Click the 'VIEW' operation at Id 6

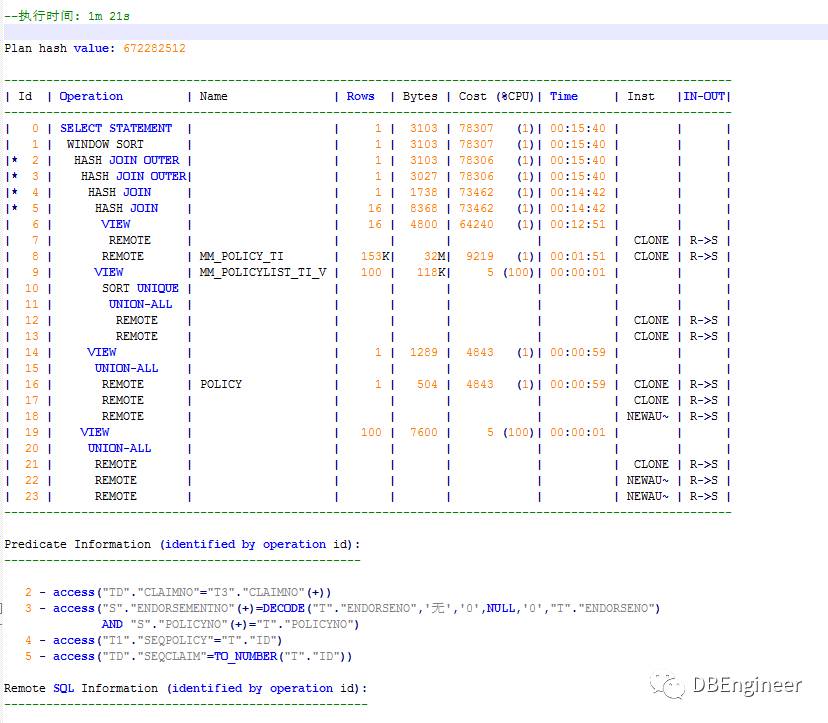[116, 224]
